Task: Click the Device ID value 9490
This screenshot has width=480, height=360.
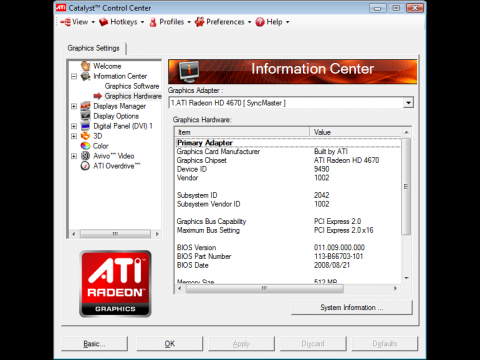Action: coord(321,169)
